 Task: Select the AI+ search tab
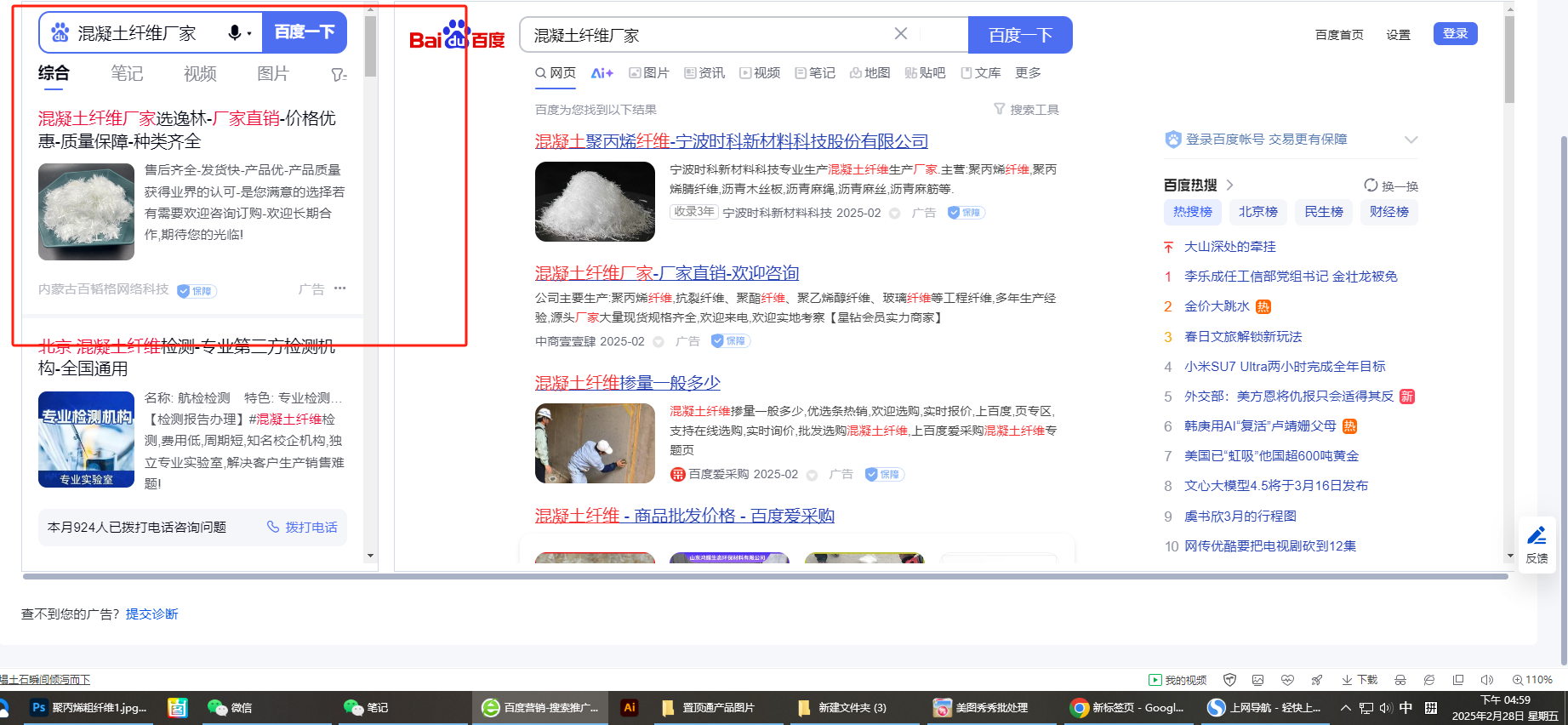(x=602, y=73)
